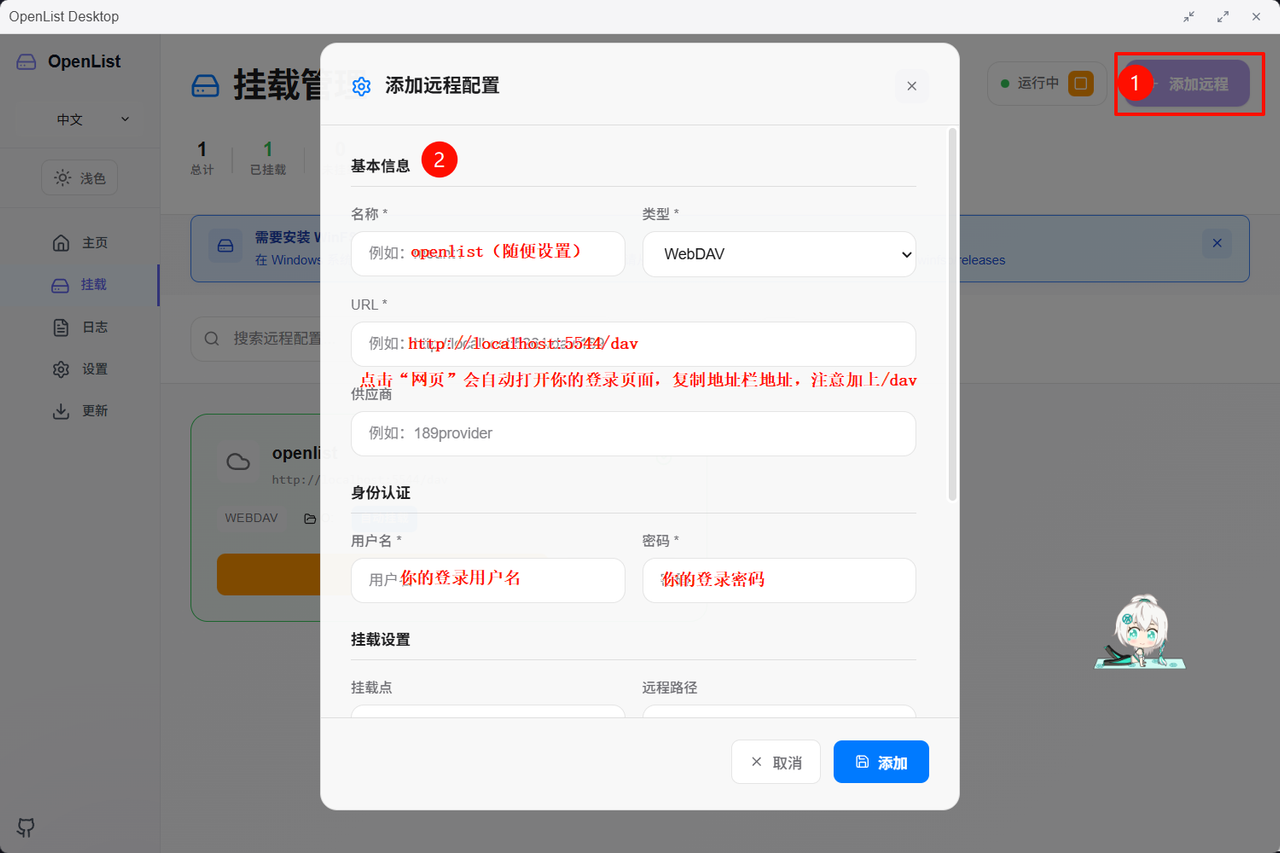The height and width of the screenshot is (853, 1280).
Task: Click the 添加远程 button in the header
Action: (x=1188, y=84)
